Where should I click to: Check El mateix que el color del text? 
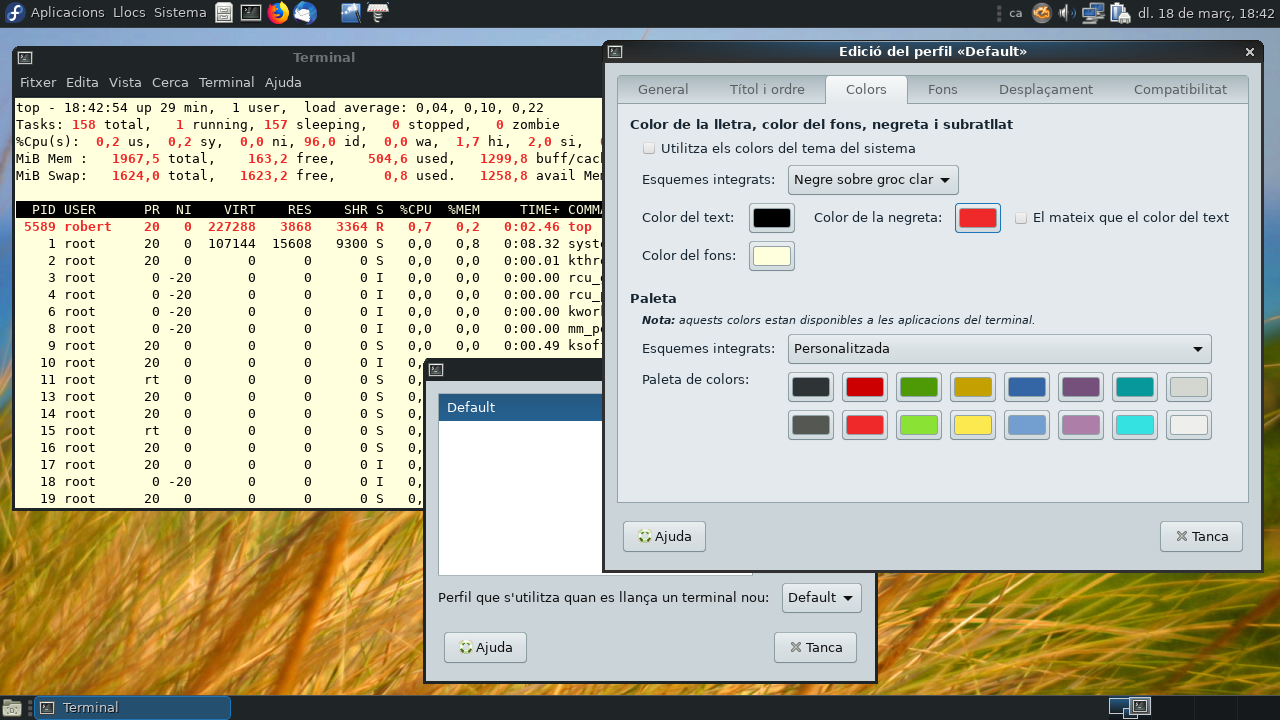point(1021,217)
